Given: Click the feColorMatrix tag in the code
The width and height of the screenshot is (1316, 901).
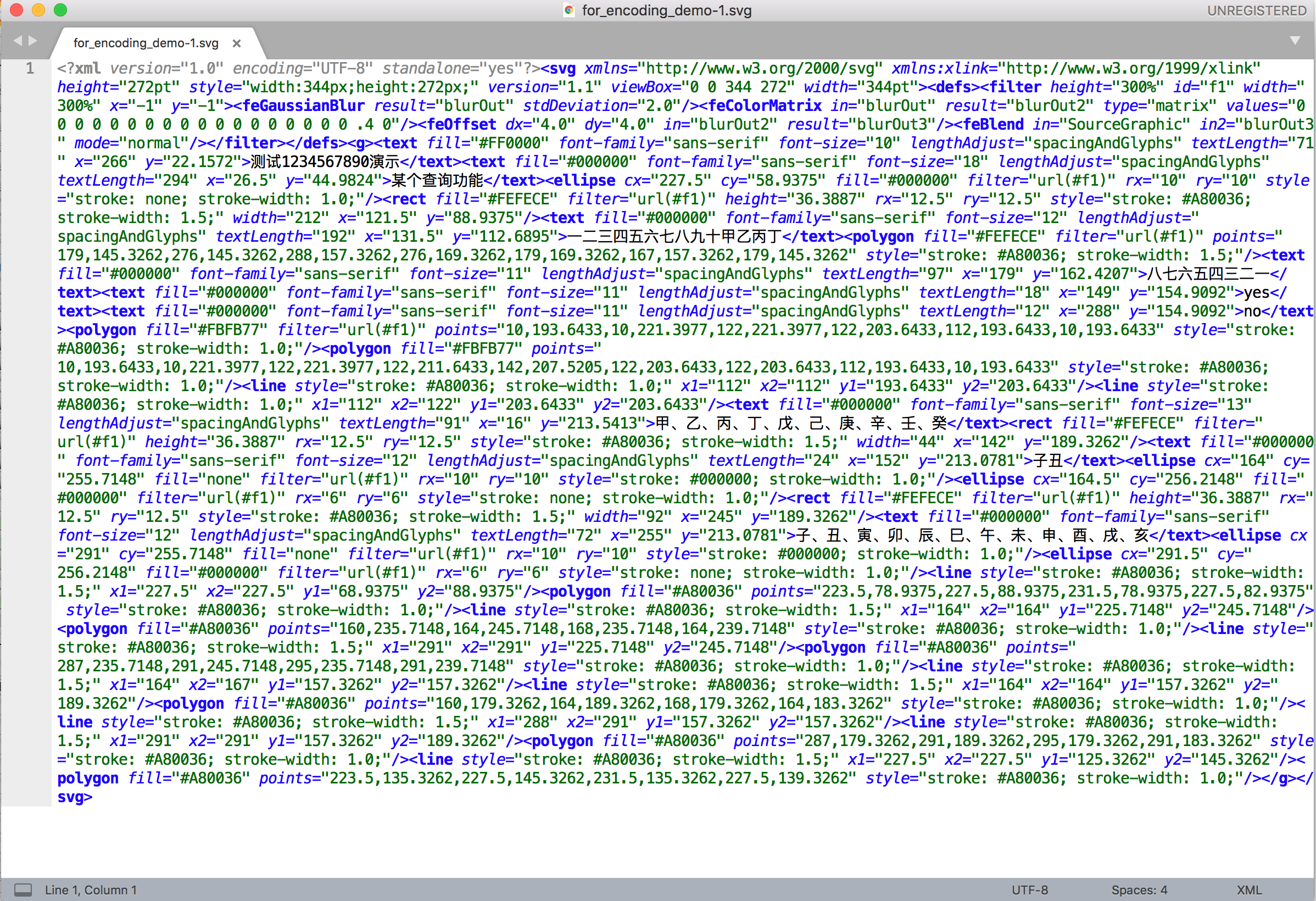Looking at the screenshot, I should click(766, 105).
